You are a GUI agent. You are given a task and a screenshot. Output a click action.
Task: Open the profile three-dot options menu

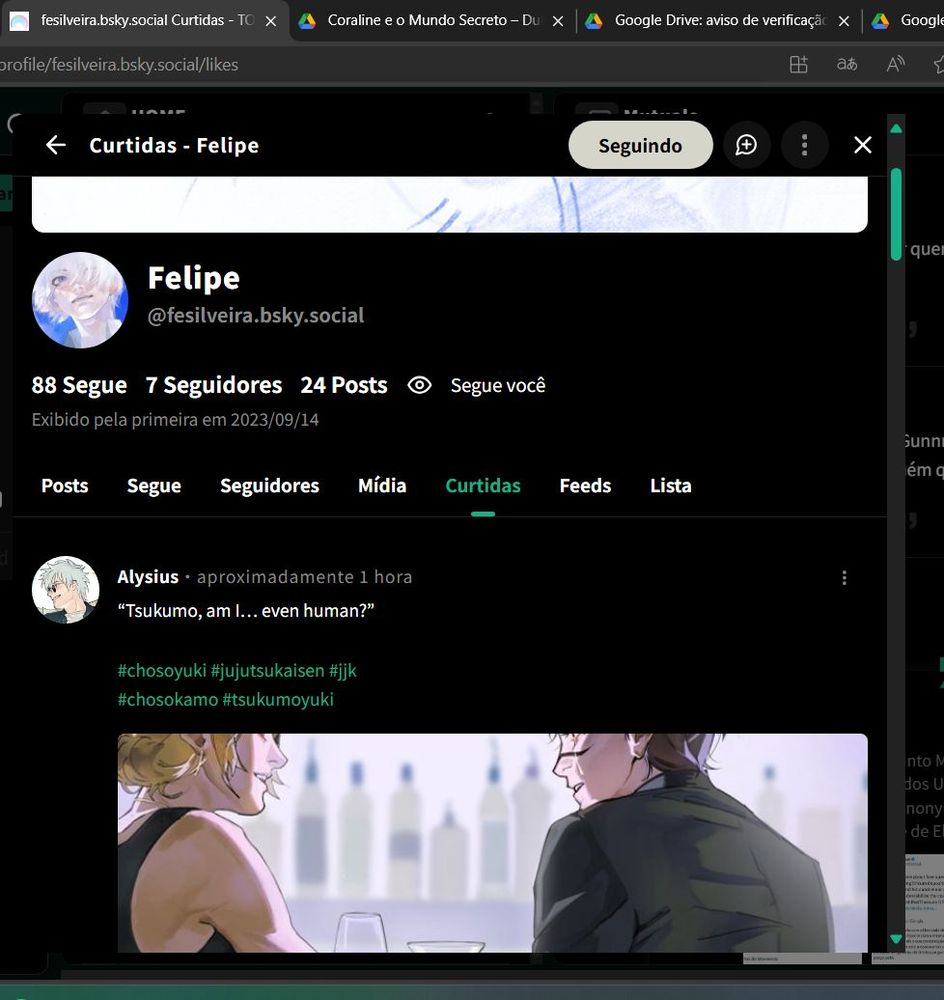coord(804,145)
